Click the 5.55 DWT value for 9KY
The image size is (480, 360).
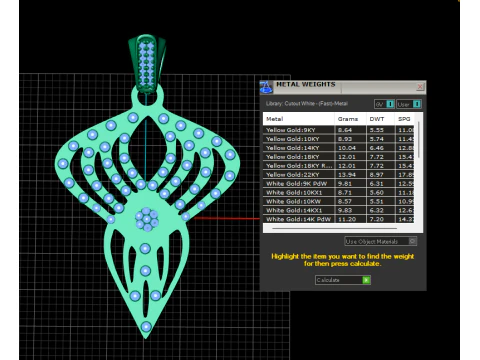point(376,130)
